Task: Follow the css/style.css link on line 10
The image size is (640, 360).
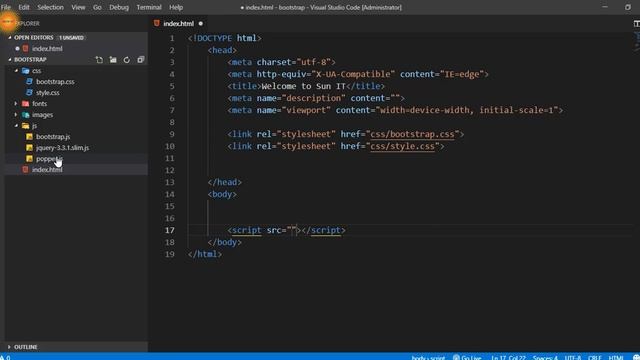Action: click(x=402, y=146)
